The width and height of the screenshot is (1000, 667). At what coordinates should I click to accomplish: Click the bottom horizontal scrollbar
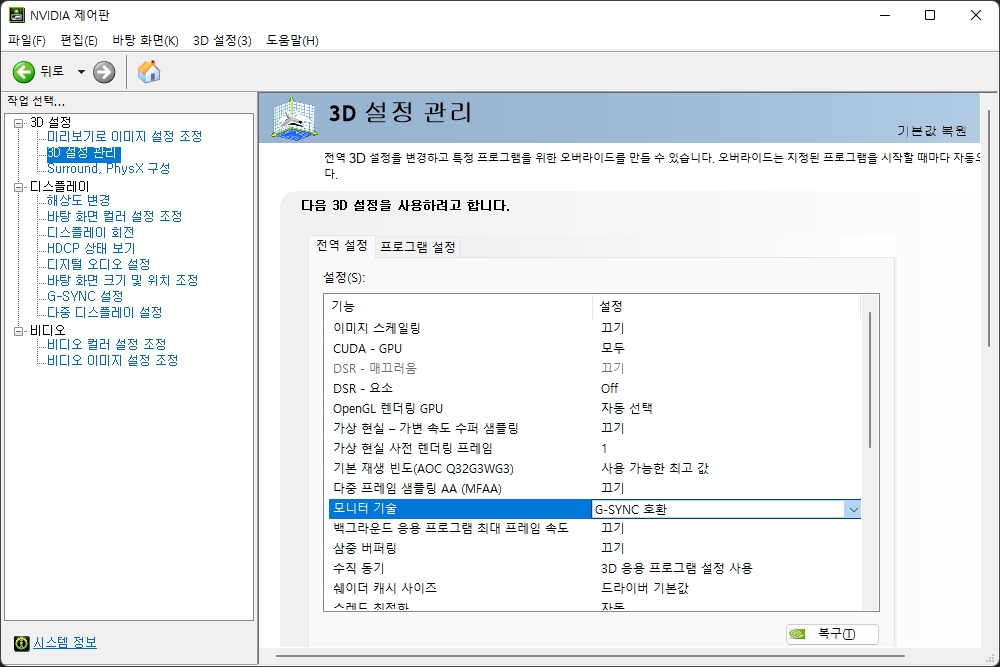[x=590, y=656]
